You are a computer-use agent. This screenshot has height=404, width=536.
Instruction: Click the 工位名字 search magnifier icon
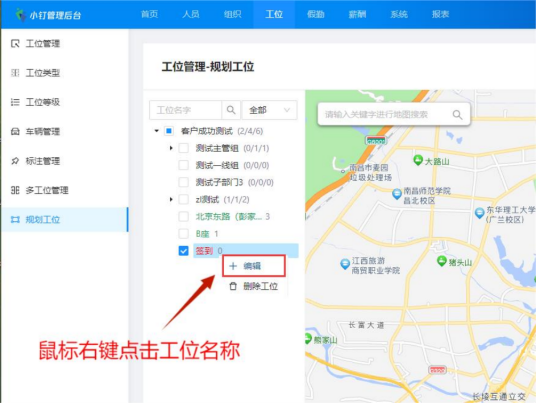231,110
